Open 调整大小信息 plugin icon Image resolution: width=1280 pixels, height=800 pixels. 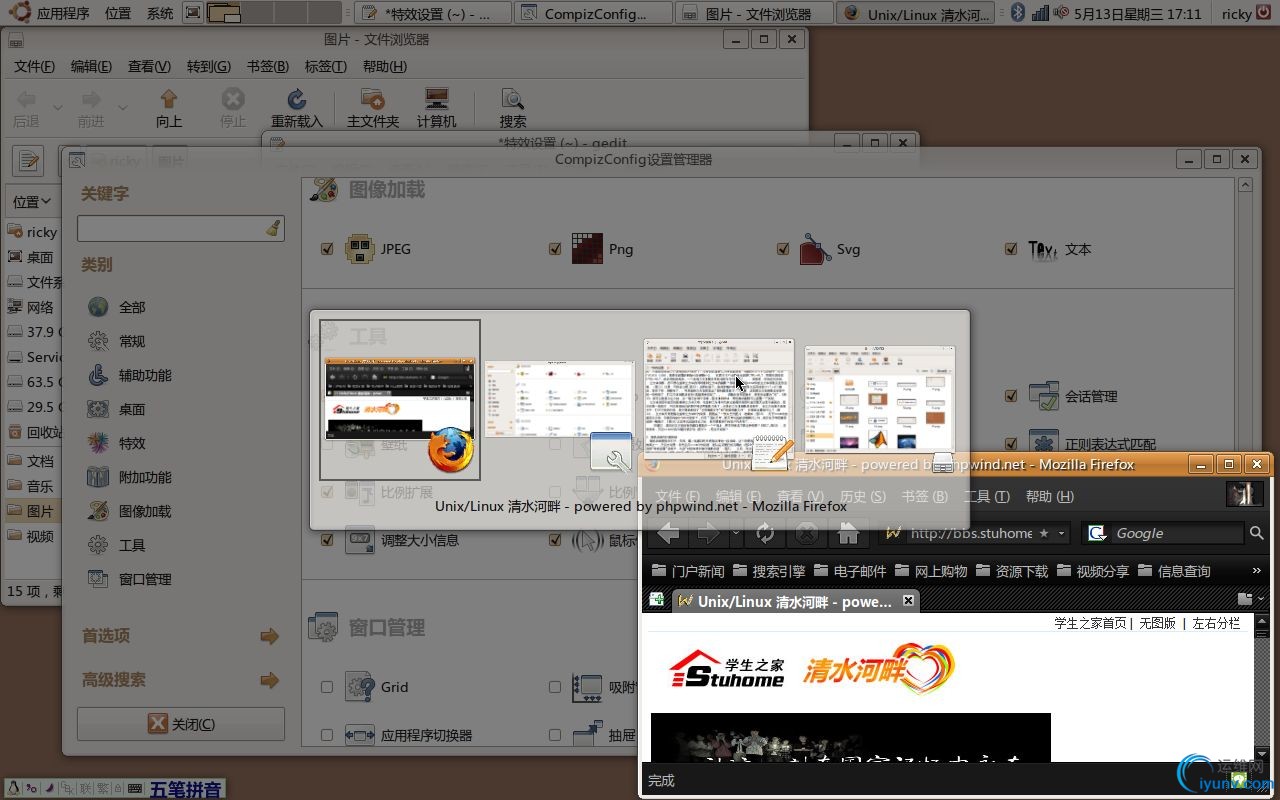(360, 540)
